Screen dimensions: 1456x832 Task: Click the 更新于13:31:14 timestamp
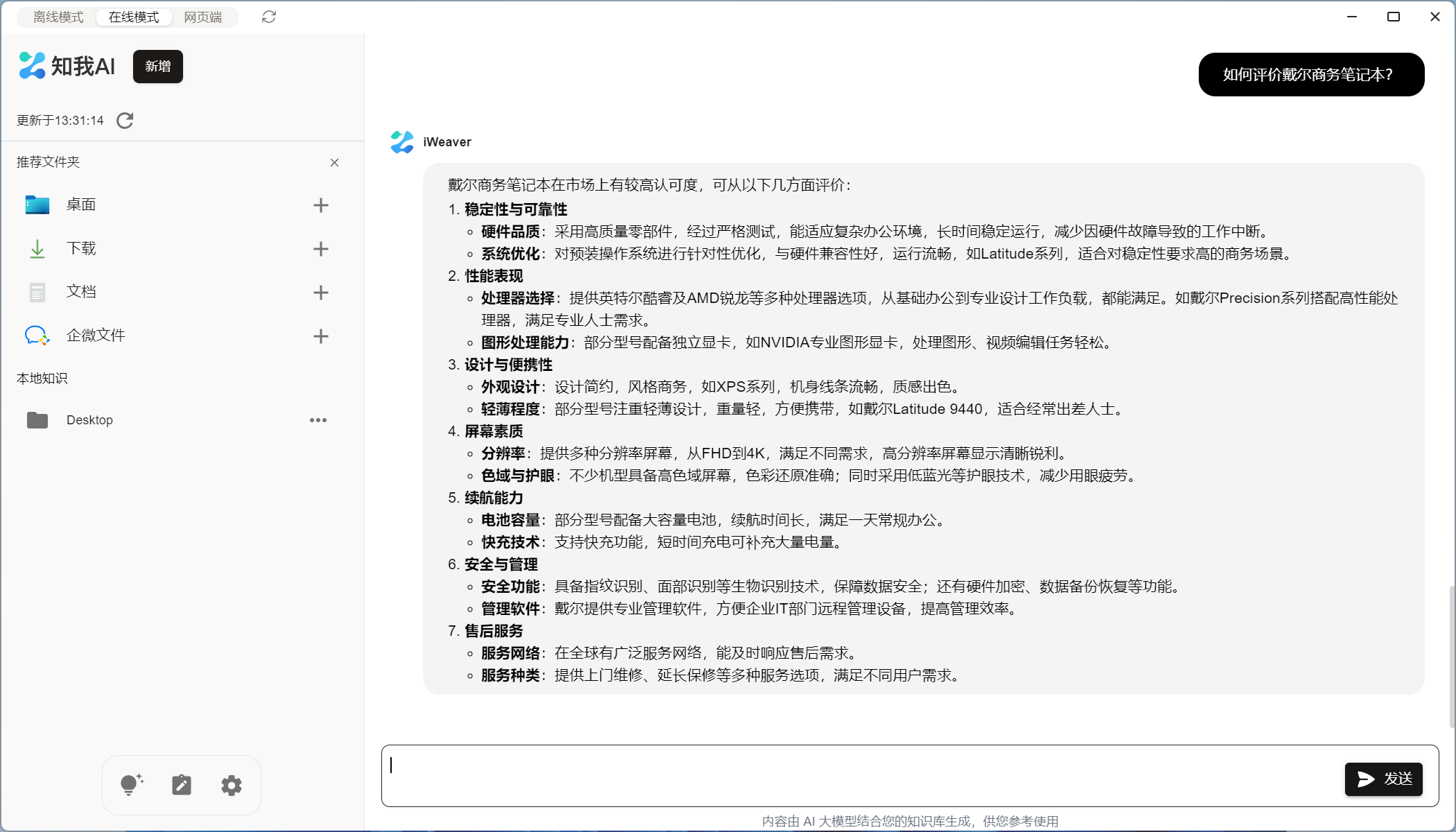click(60, 121)
